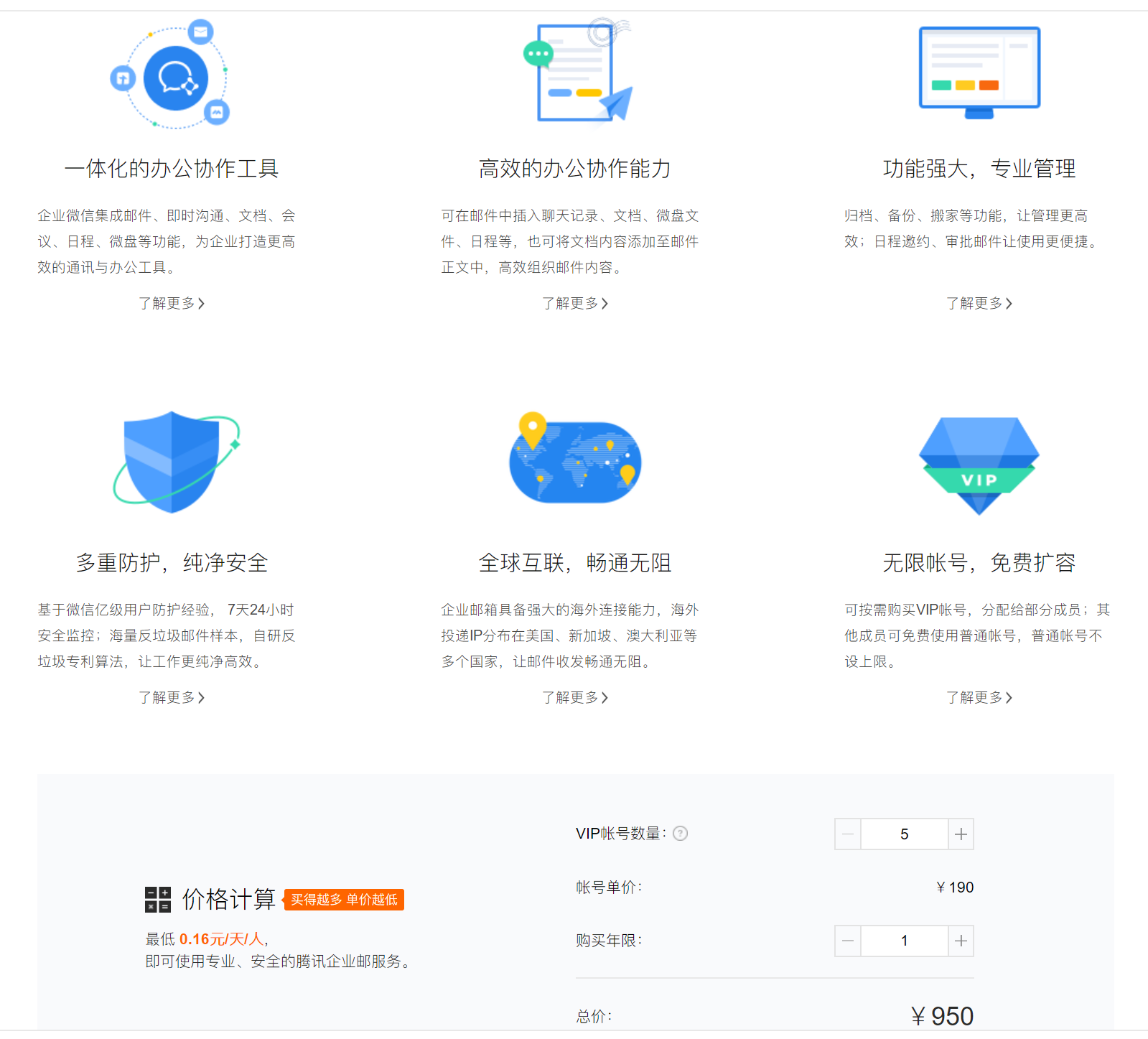Click the WeChat Work chat bubble icon
This screenshot has height=1039, width=1148.
click(175, 78)
